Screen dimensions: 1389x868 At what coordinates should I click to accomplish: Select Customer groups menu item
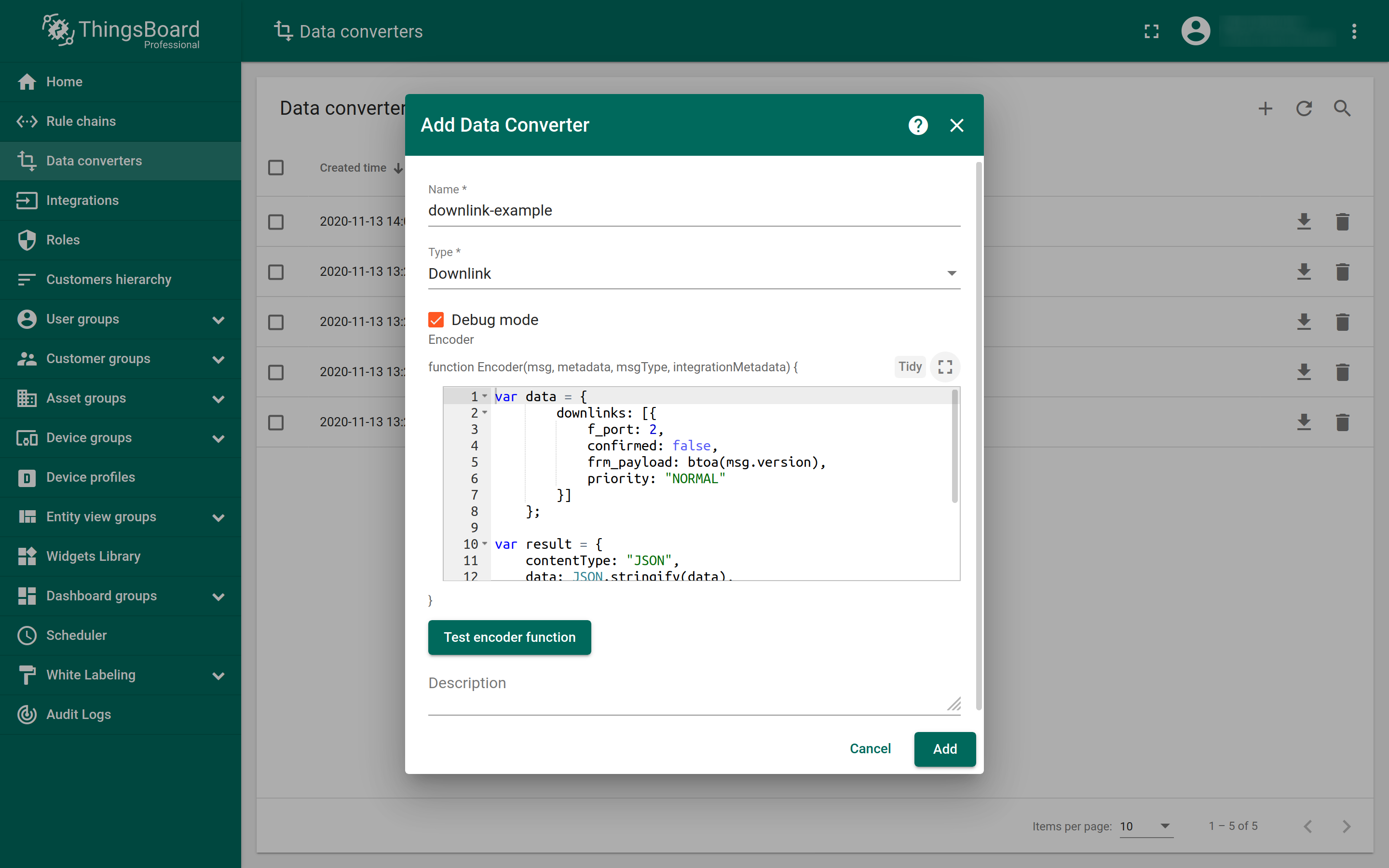pos(98,358)
